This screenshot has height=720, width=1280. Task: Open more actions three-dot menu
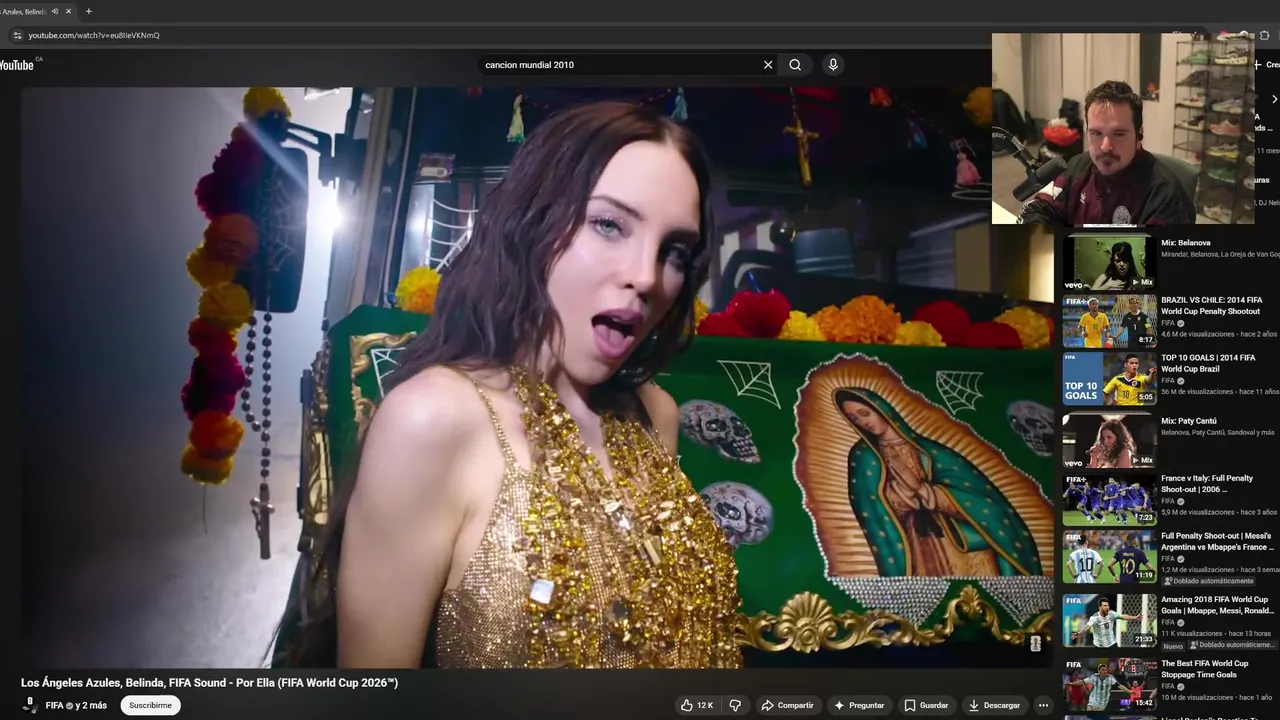(1043, 705)
